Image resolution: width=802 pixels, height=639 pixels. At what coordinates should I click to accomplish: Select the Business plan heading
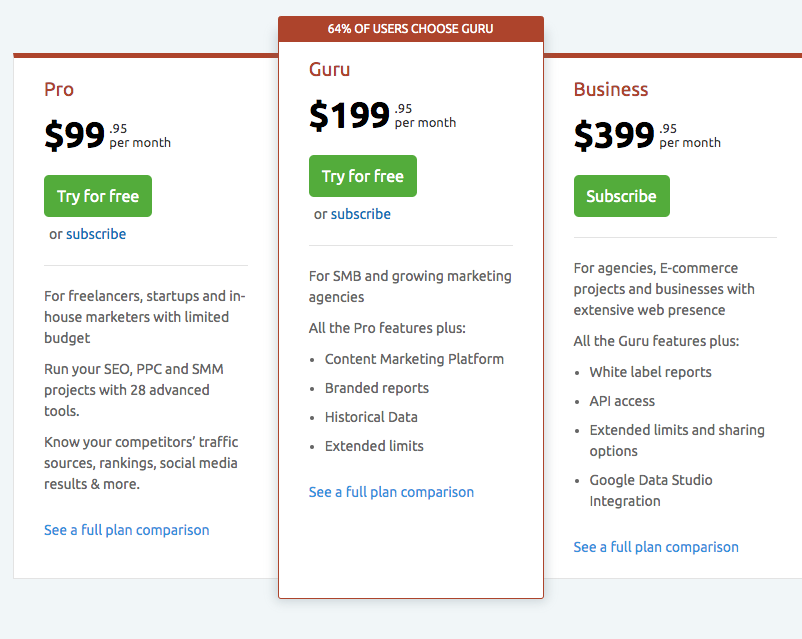coord(611,89)
